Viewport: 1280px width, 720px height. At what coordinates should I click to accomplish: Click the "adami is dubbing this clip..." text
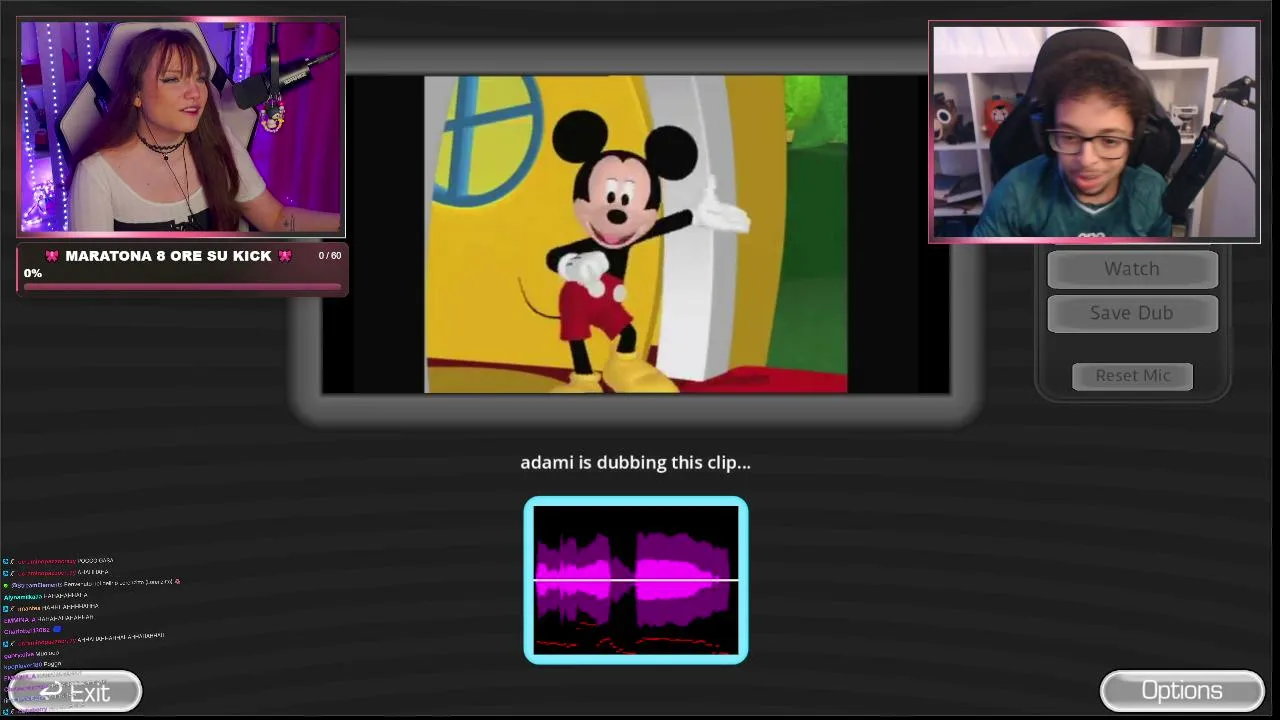pyautogui.click(x=635, y=462)
